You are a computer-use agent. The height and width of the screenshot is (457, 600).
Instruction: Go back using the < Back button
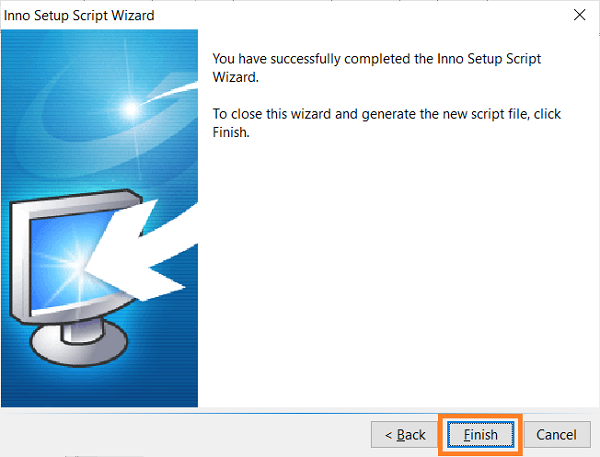pyautogui.click(x=404, y=434)
